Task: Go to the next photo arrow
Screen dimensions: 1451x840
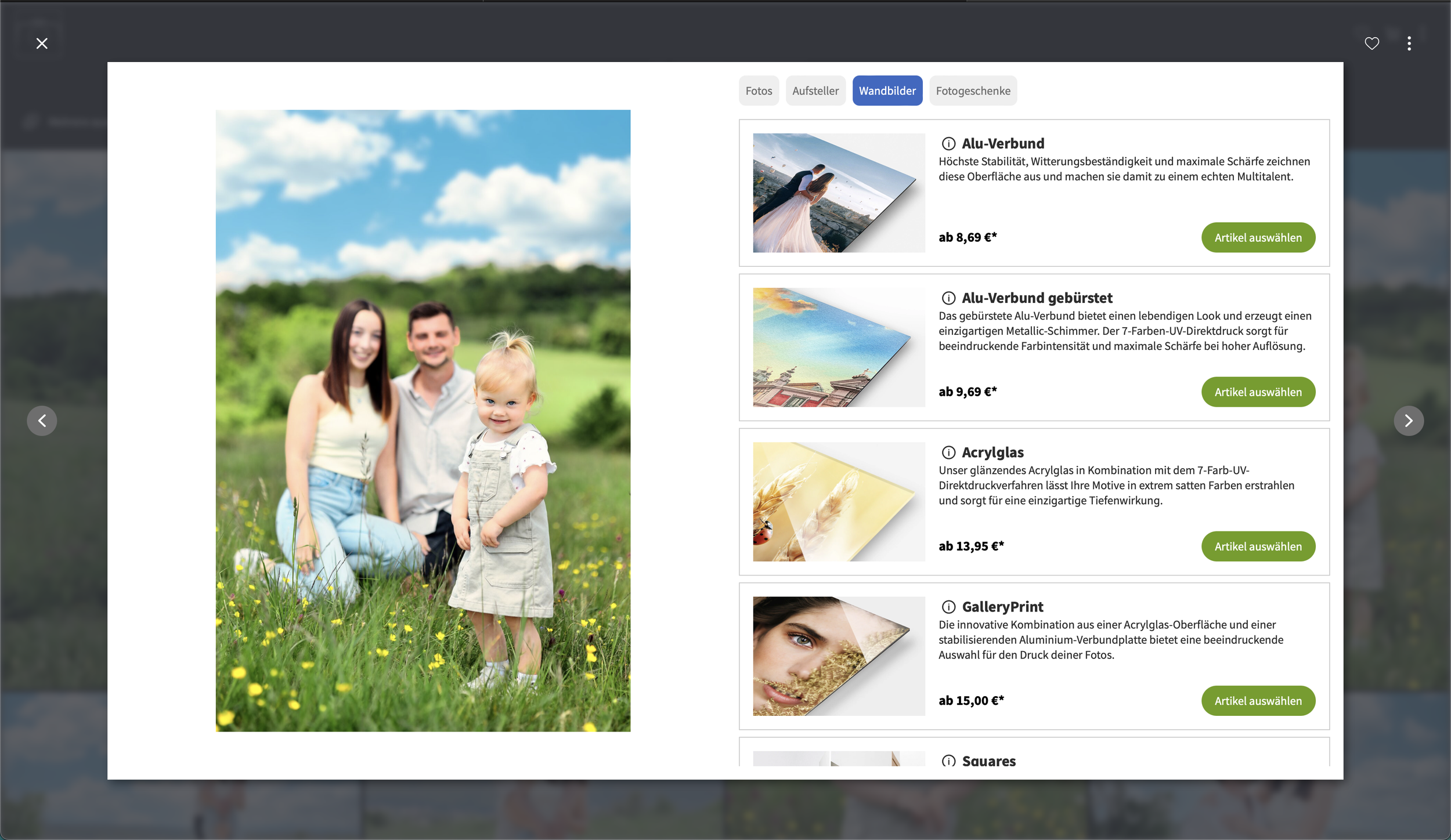Action: pos(1408,421)
